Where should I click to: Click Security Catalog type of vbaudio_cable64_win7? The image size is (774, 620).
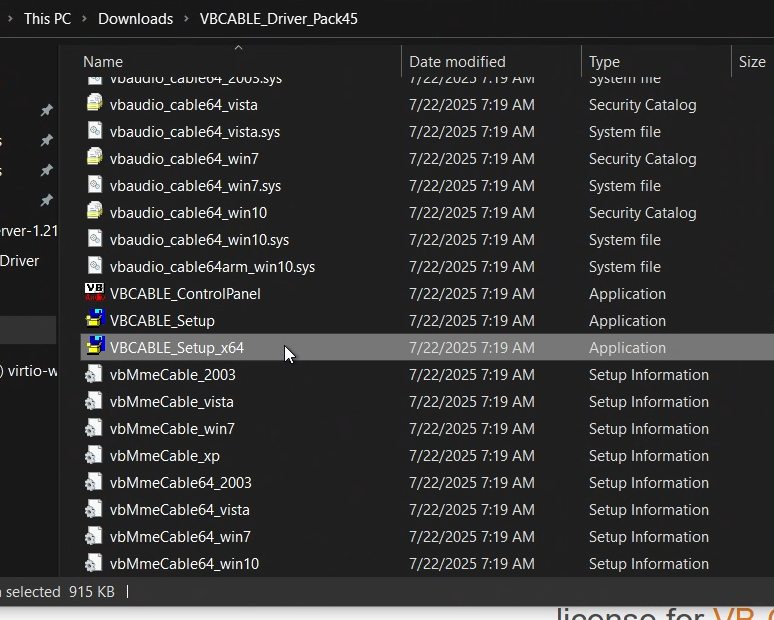[642, 158]
